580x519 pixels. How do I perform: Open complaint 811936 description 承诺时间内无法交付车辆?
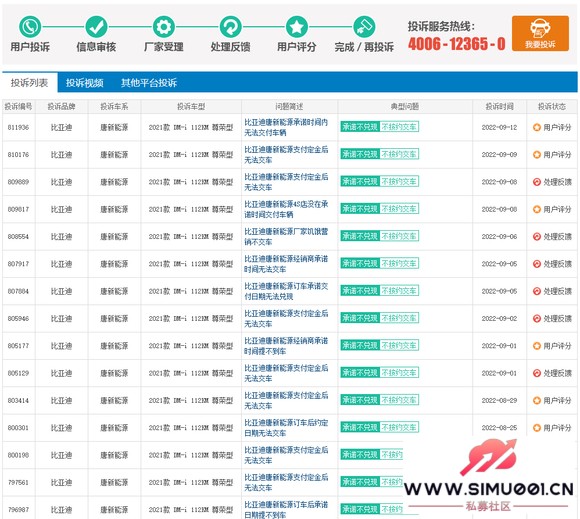click(286, 127)
